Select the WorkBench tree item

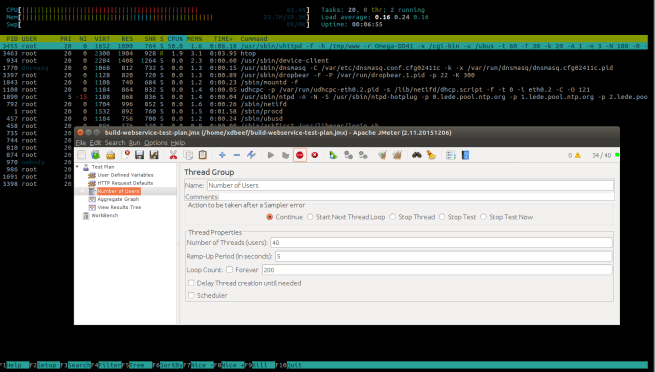(105, 215)
